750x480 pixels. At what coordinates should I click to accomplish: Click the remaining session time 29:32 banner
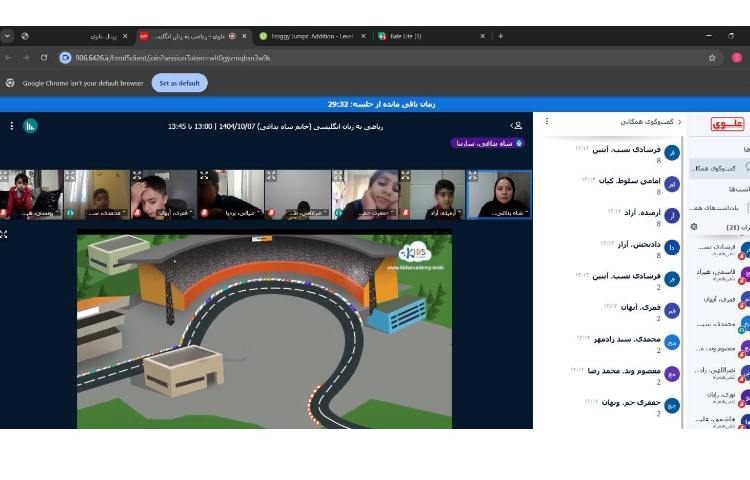click(x=381, y=104)
